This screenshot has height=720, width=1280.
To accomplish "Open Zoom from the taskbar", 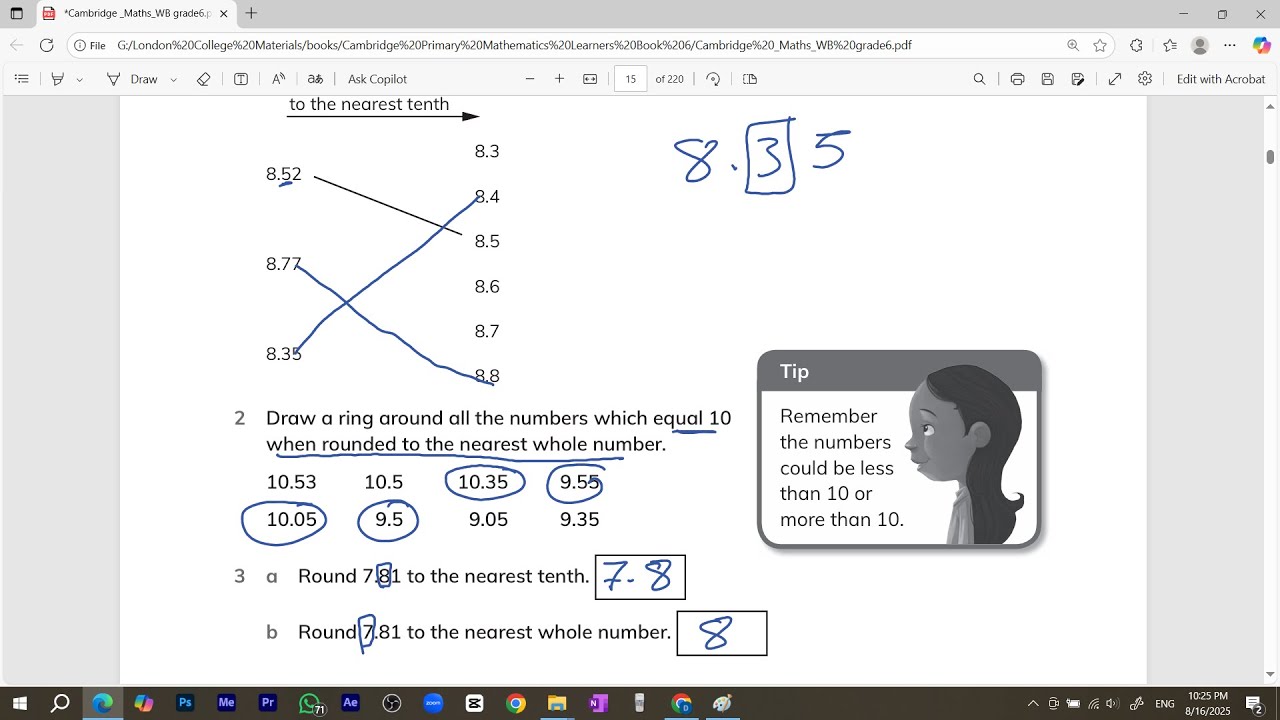I will pyautogui.click(x=433, y=703).
